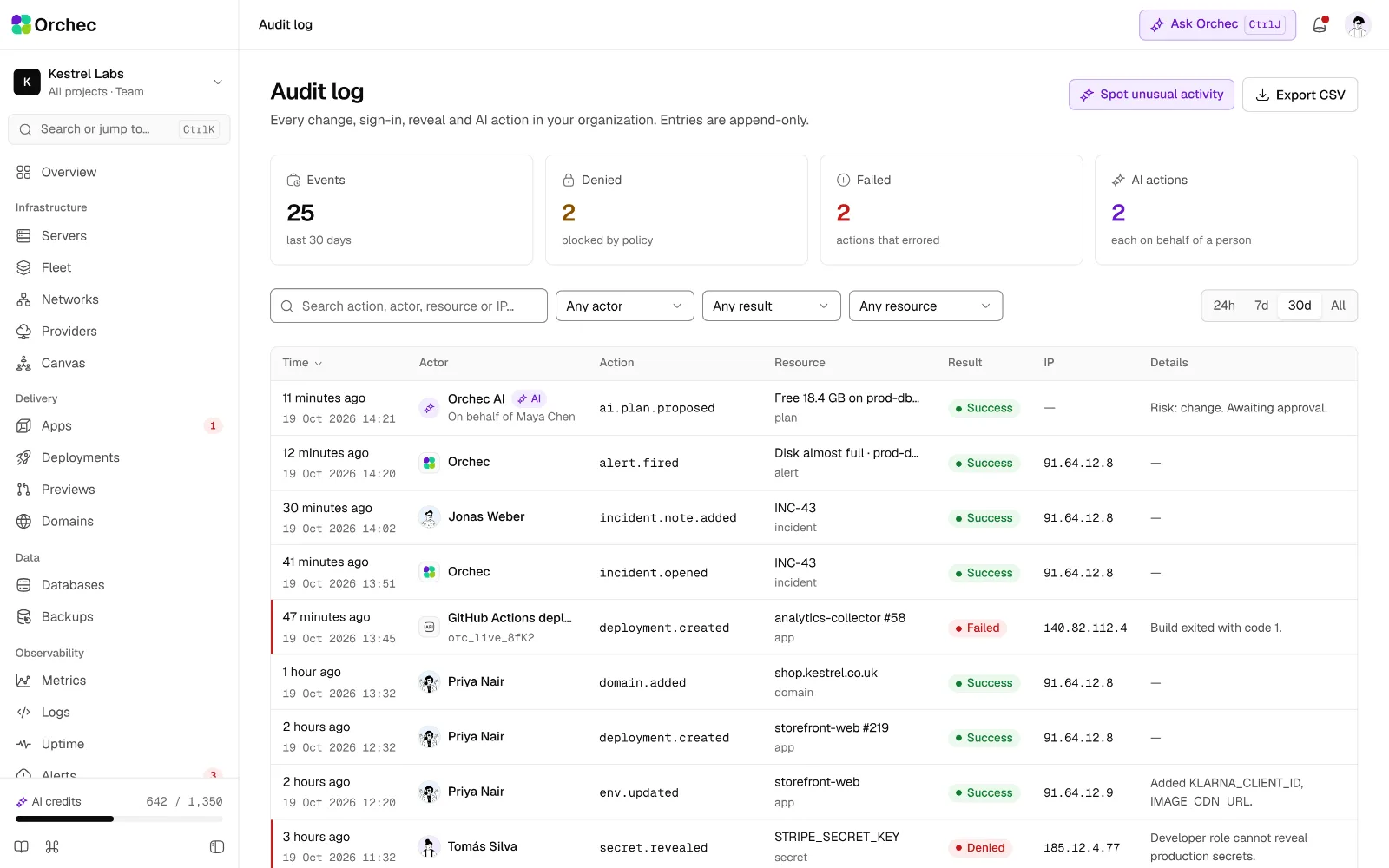Focus the audit log search field
This screenshot has height=868, width=1389.
(x=409, y=306)
